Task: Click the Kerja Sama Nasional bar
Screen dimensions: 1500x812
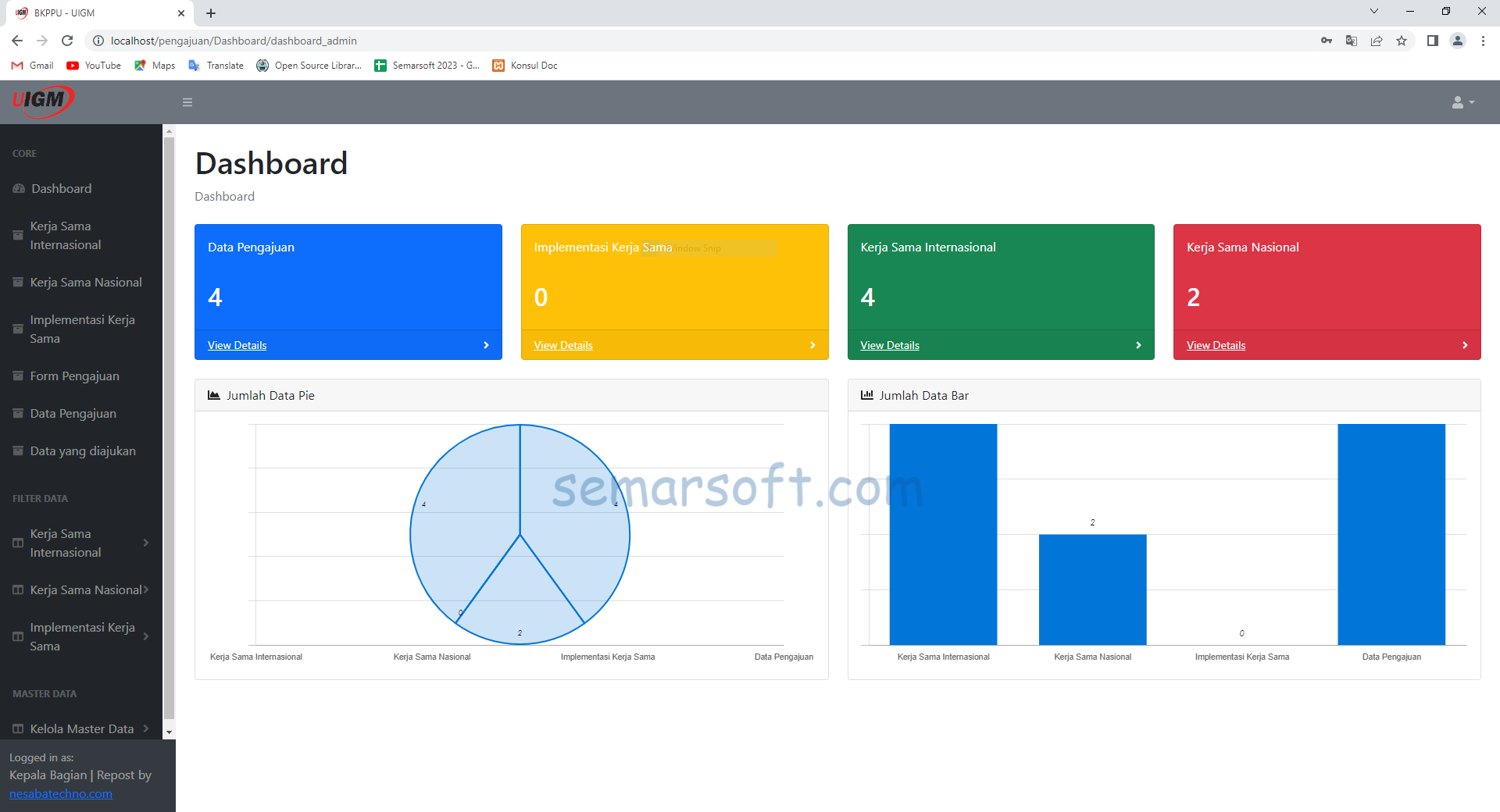Action: [x=1092, y=589]
